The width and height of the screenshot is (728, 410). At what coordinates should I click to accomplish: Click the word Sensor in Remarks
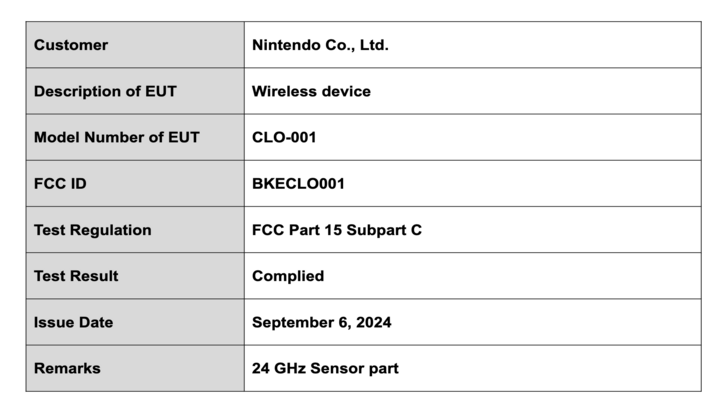click(338, 368)
